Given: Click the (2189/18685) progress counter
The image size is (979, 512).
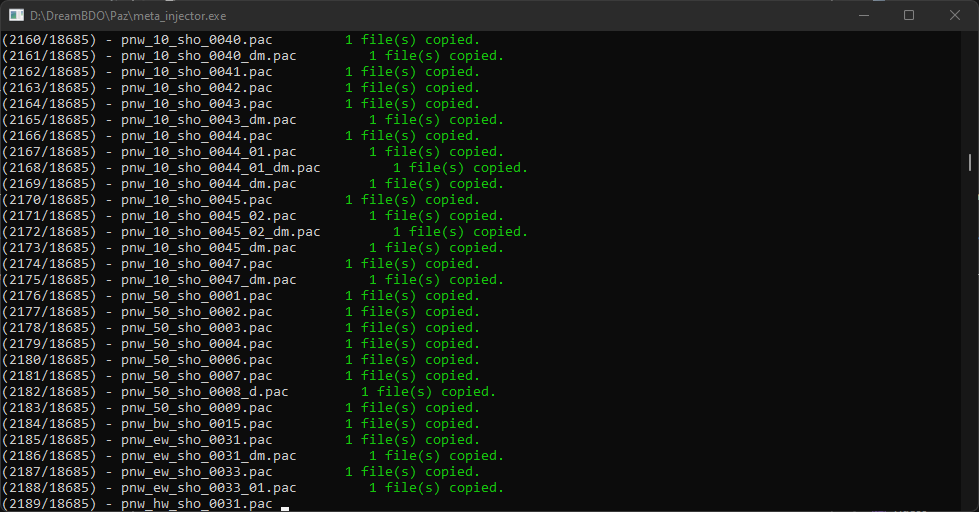Looking at the screenshot, I should pyautogui.click(x=49, y=504).
